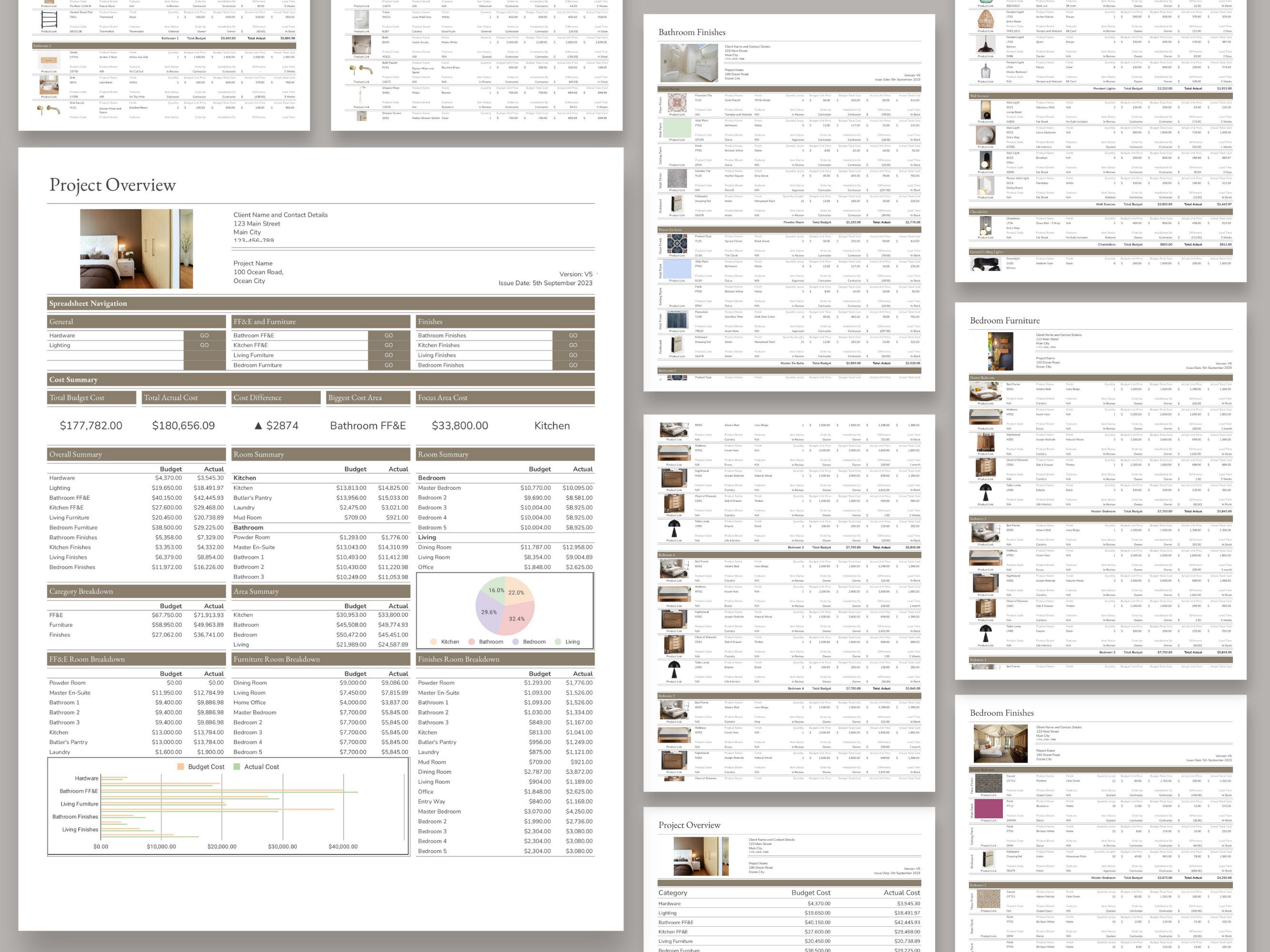Screen dimensions: 1270x952
Task: Select the cost difference value ▲ $2874
Action: click(x=276, y=425)
